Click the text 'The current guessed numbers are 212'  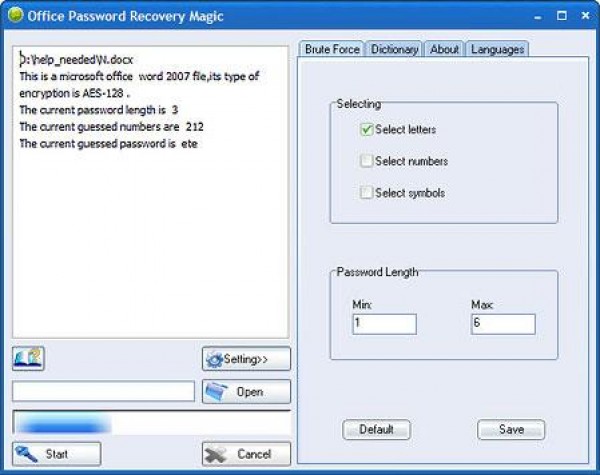111,127
